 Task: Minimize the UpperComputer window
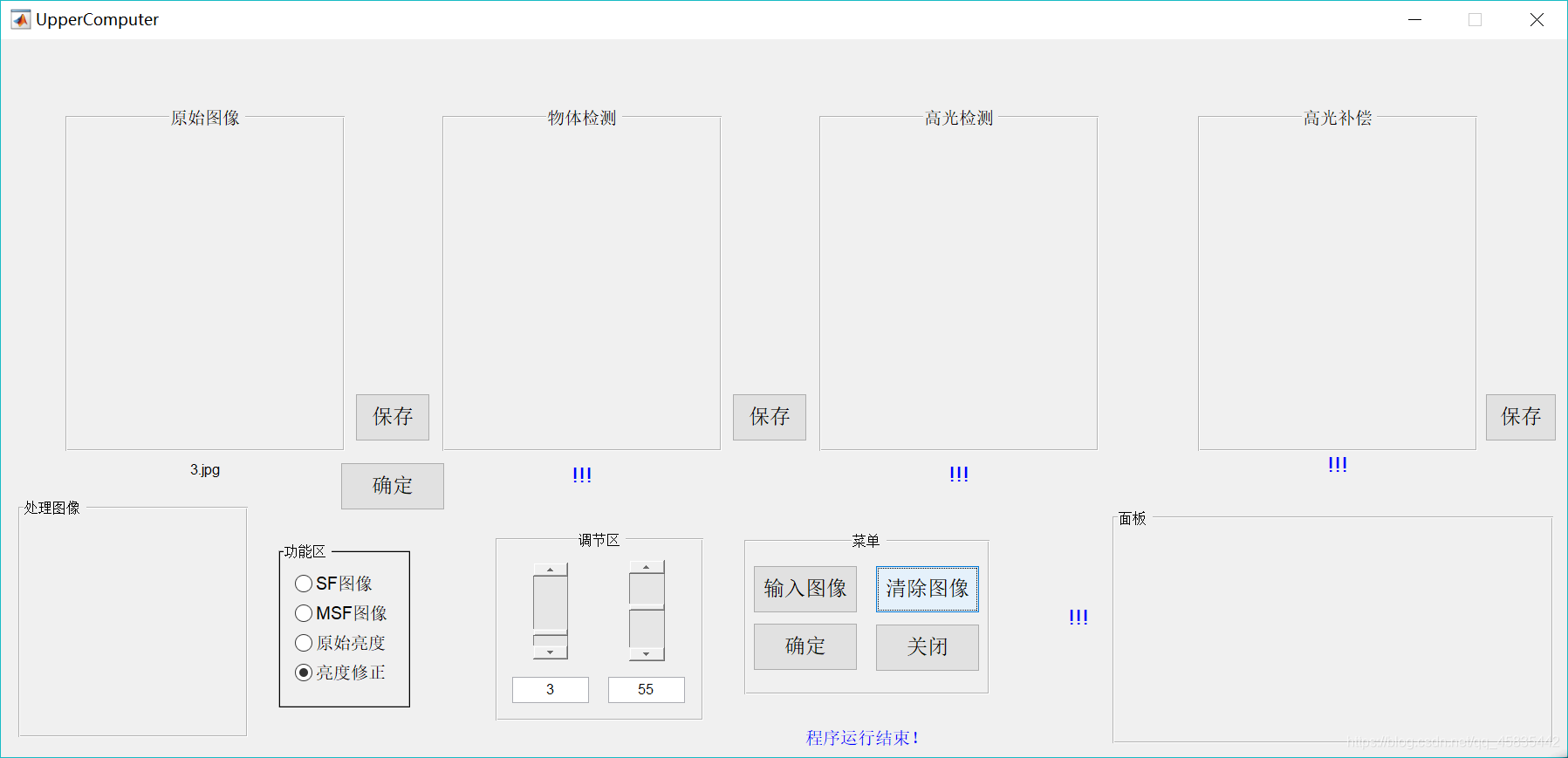[1415, 19]
